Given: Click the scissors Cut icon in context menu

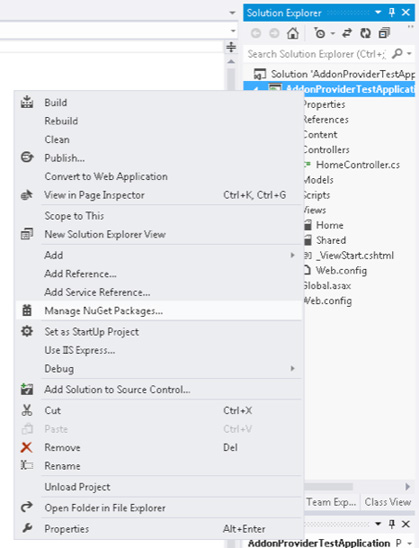Looking at the screenshot, I should click(x=27, y=410).
